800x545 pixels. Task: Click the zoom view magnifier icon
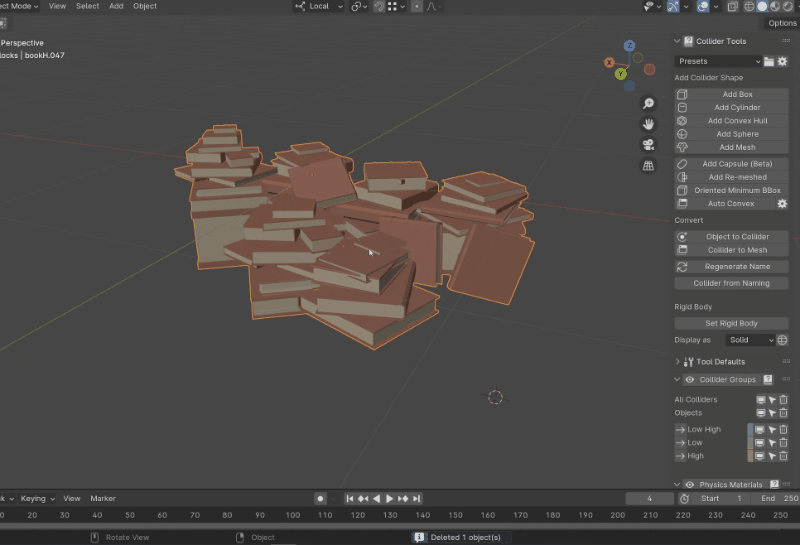point(648,104)
